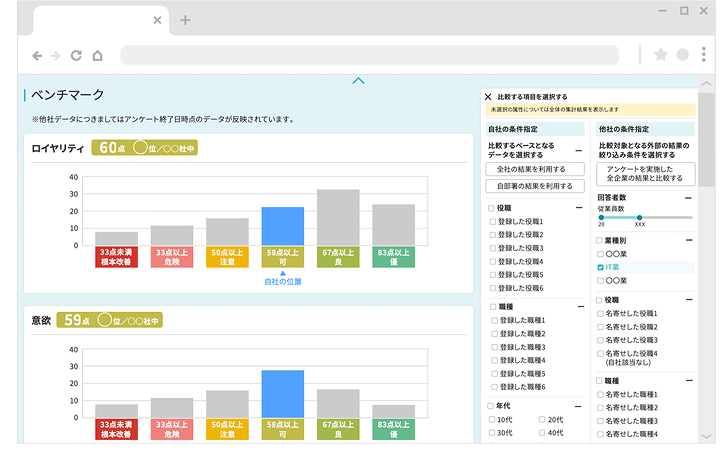Click 自部署の結果を利用する button
The width and height of the screenshot is (728, 462).
[535, 186]
